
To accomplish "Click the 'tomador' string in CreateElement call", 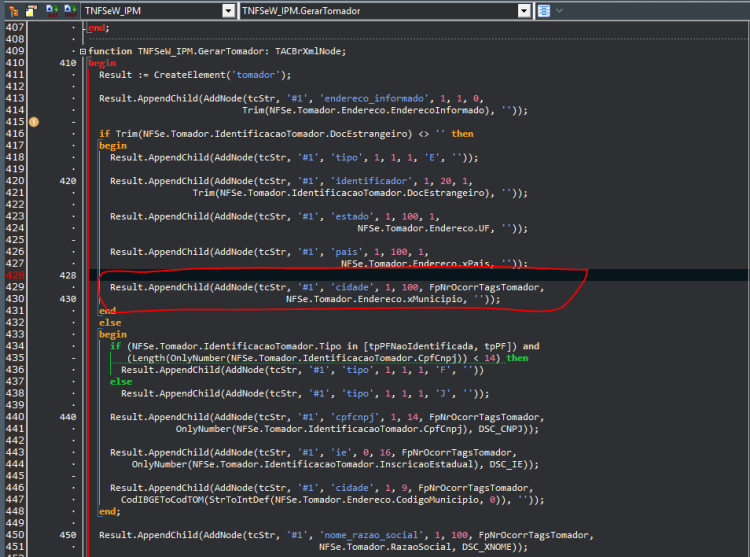I will 256,75.
